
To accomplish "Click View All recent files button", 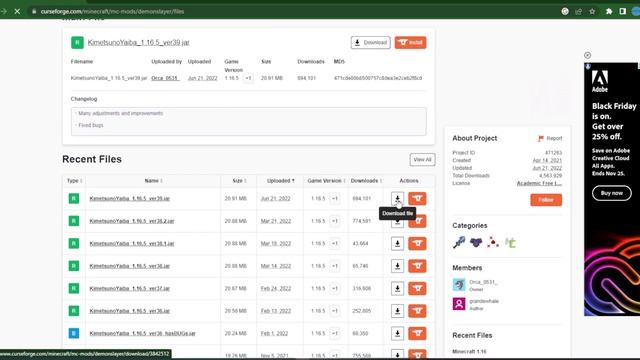I will pos(422,160).
